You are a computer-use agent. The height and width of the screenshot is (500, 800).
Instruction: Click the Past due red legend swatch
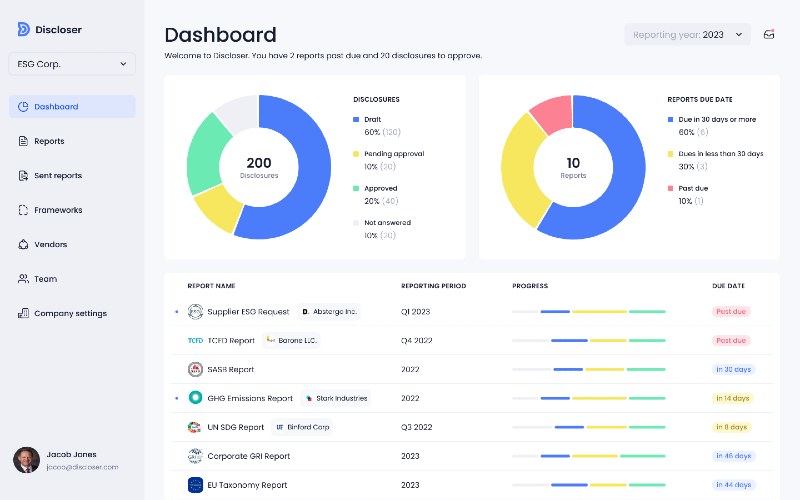tap(670, 188)
